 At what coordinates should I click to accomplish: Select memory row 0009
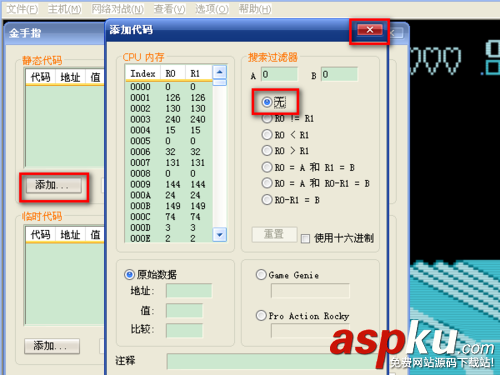click(169, 184)
